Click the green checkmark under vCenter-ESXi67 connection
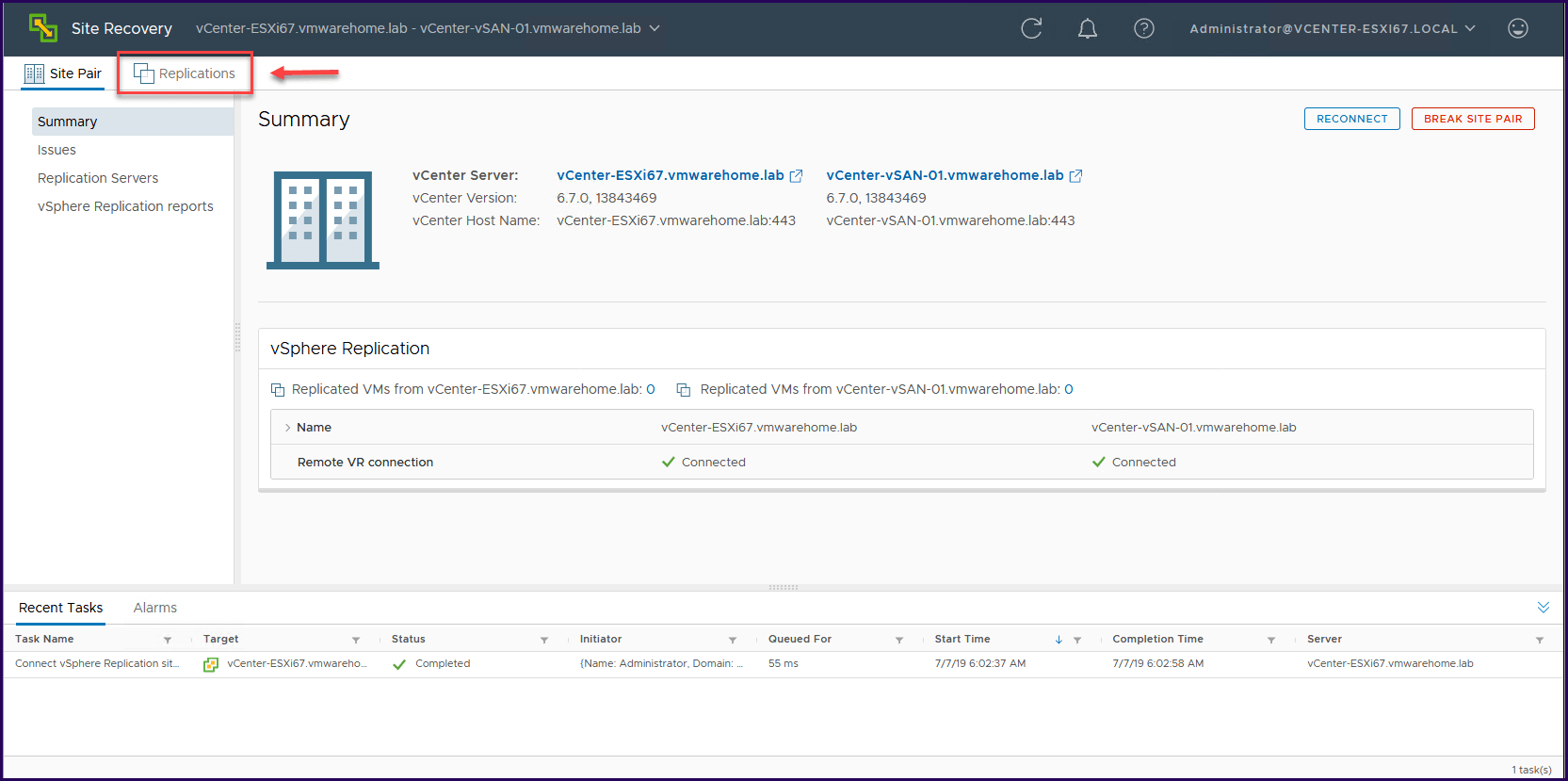This screenshot has width=1568, height=781. pyautogui.click(x=669, y=463)
